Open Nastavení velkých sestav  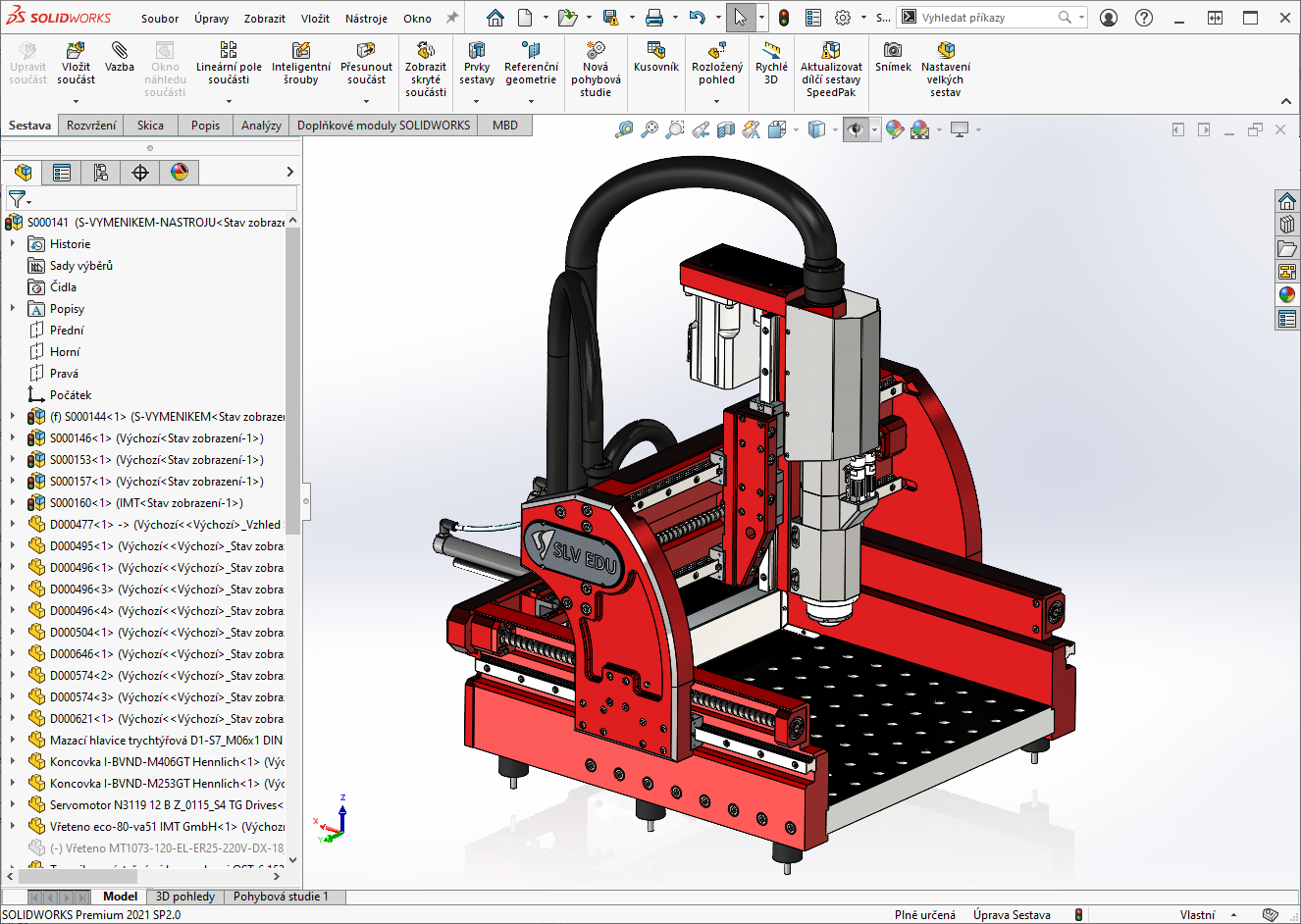coord(946,69)
